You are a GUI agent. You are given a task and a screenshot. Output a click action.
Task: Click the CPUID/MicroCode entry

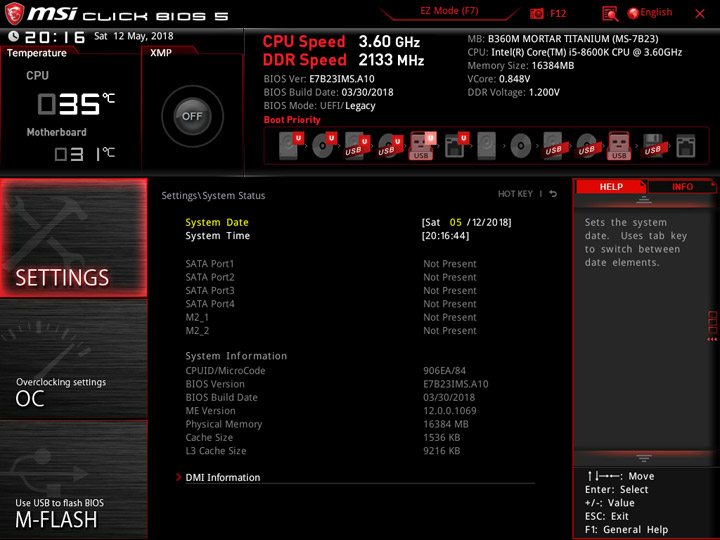click(326, 371)
